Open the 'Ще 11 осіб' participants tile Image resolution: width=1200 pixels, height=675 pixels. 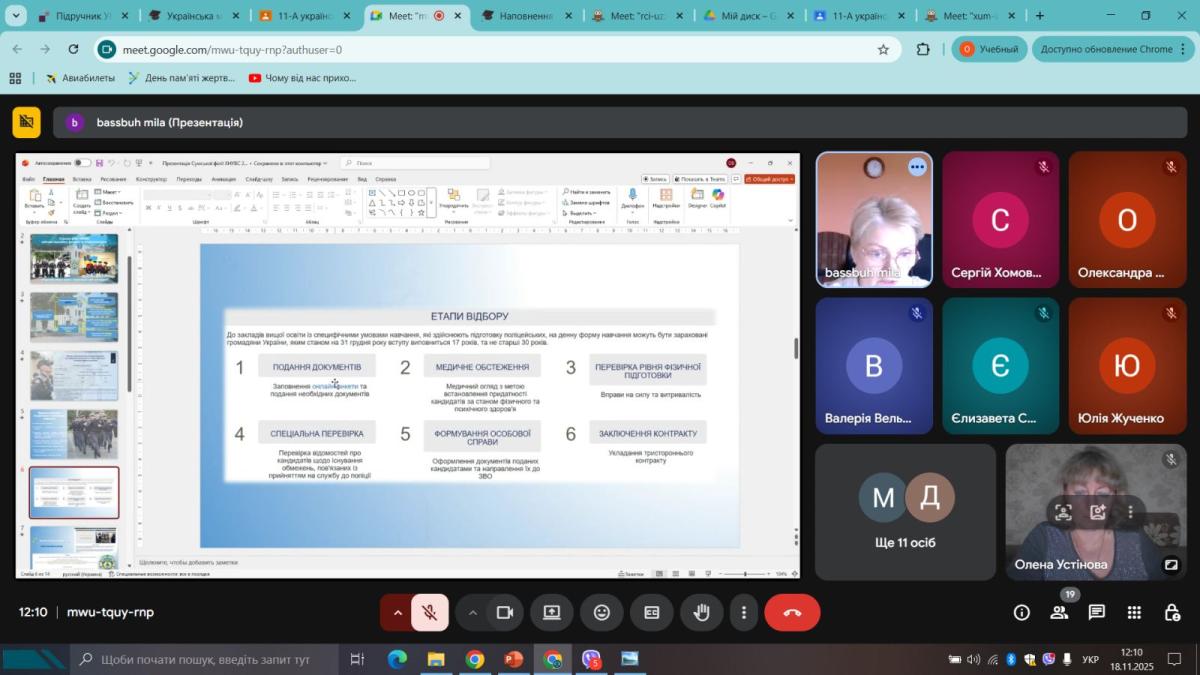tap(905, 511)
